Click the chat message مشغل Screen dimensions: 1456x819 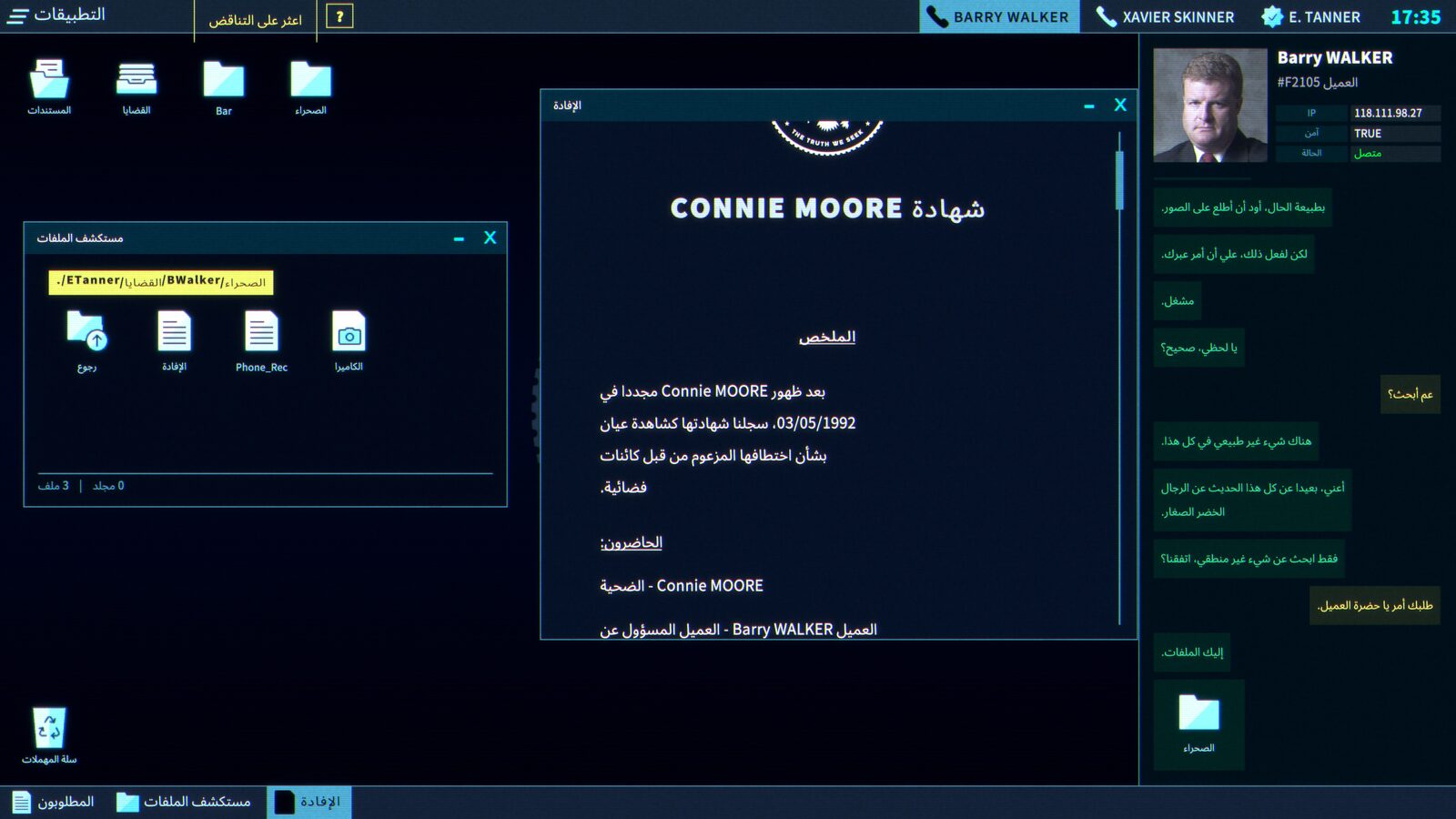[x=1178, y=300]
